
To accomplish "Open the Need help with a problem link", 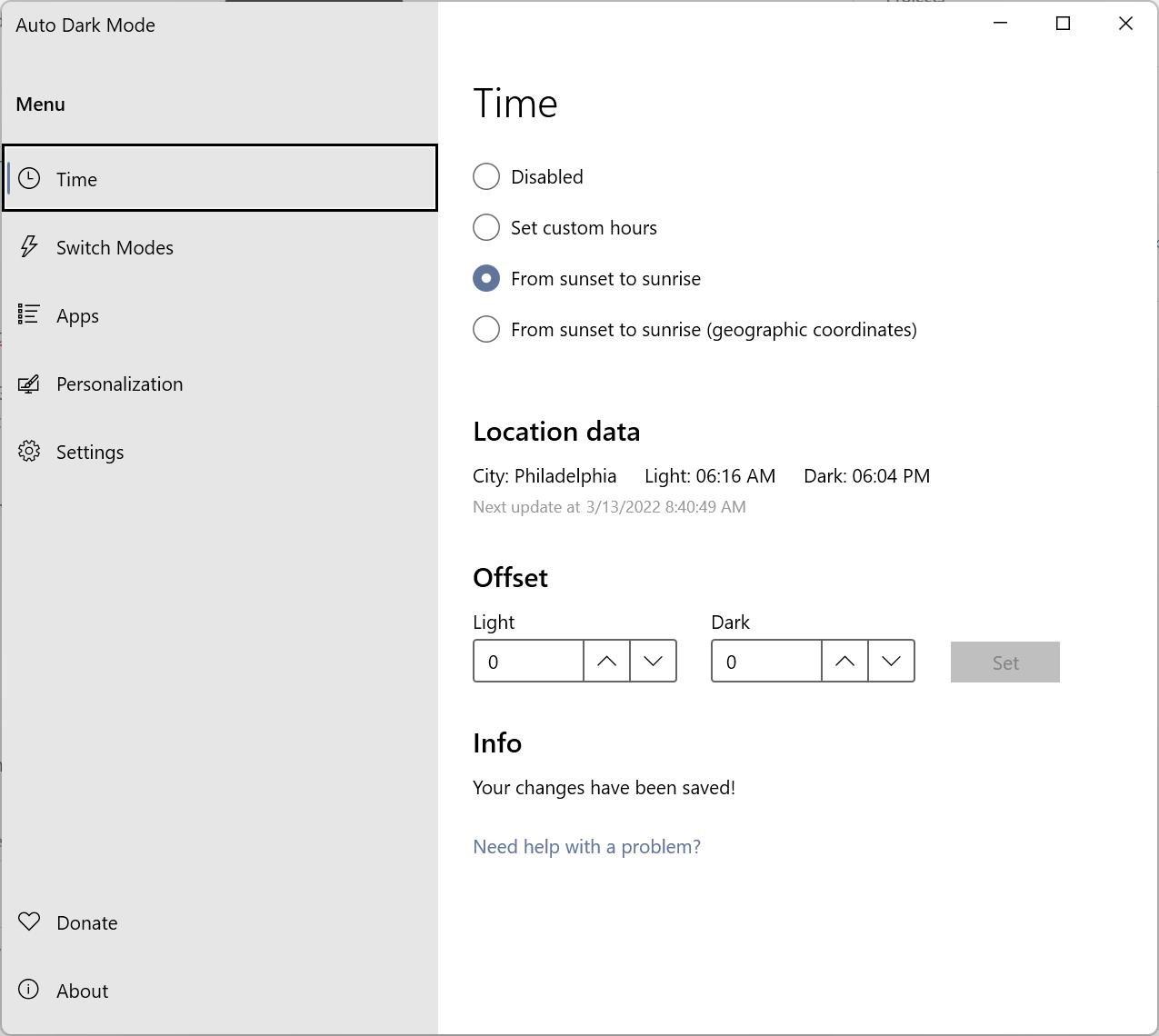I will coord(586,846).
